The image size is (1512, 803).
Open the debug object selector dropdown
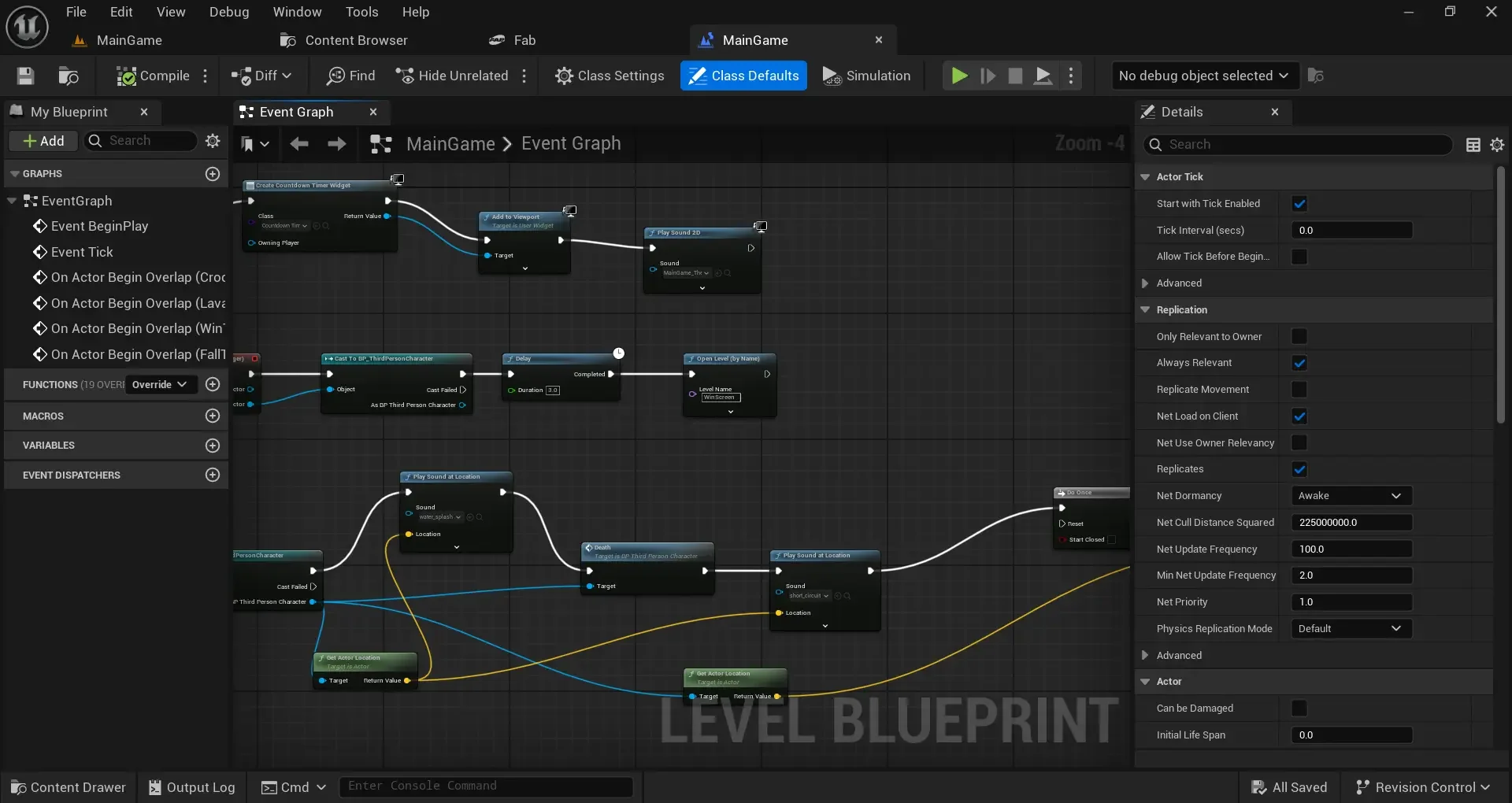pyautogui.click(x=1204, y=76)
